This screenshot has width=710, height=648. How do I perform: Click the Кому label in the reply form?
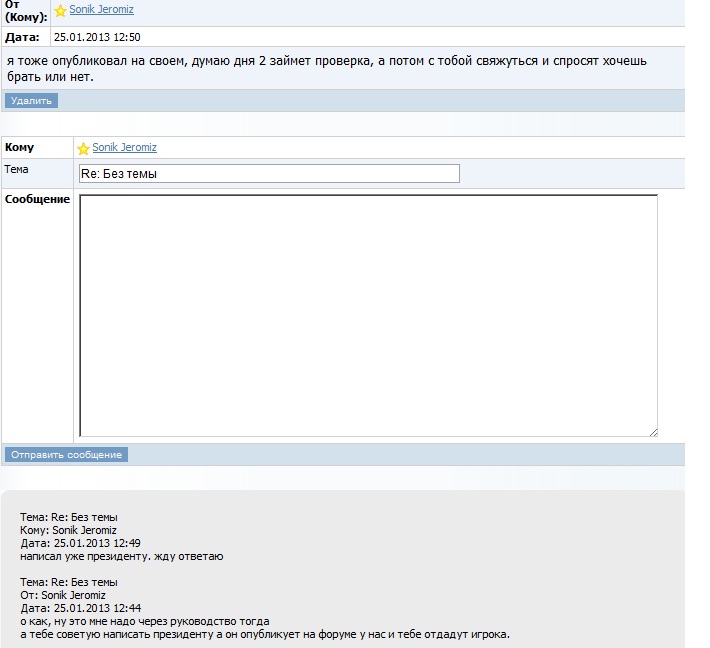point(20,148)
